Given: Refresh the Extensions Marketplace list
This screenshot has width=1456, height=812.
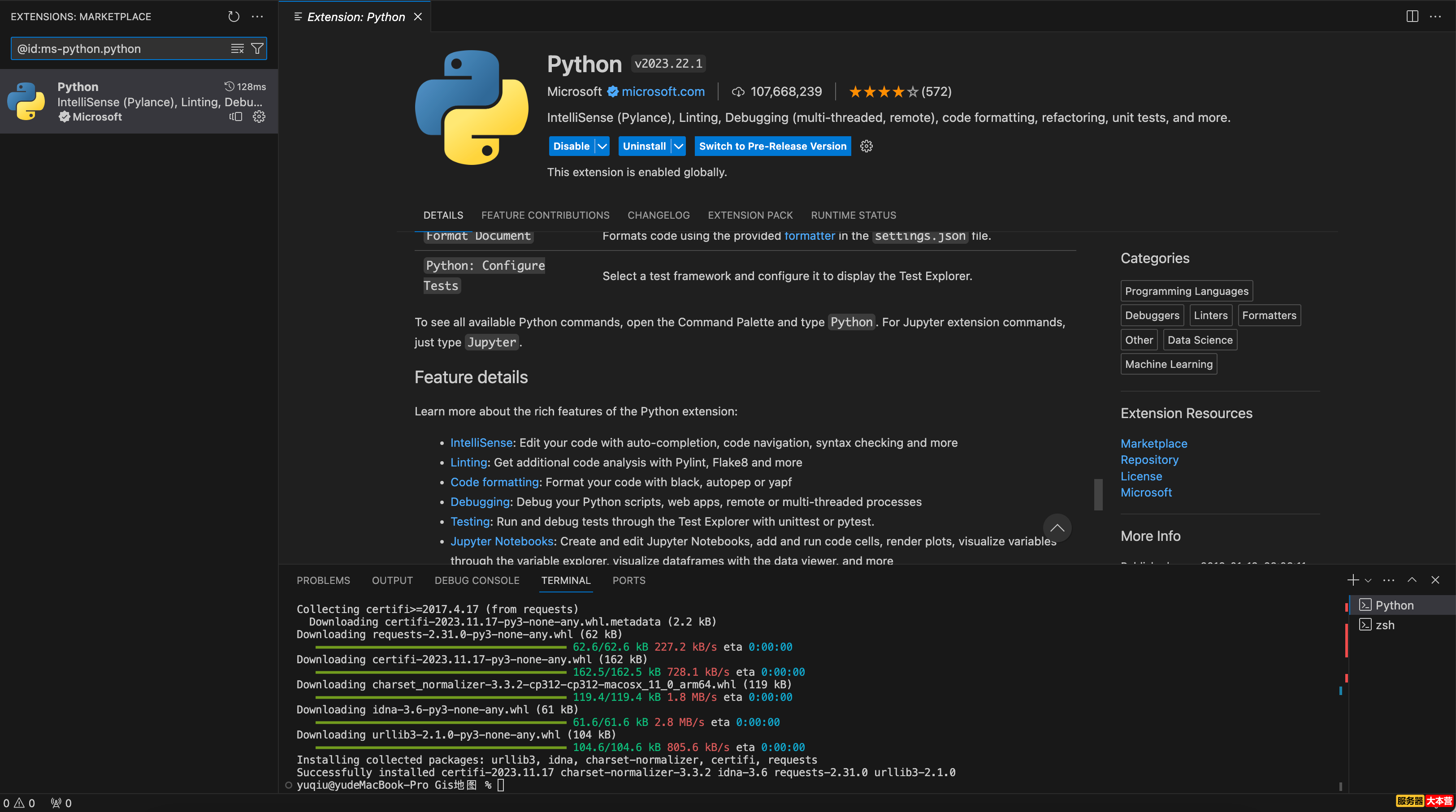Looking at the screenshot, I should click(234, 17).
